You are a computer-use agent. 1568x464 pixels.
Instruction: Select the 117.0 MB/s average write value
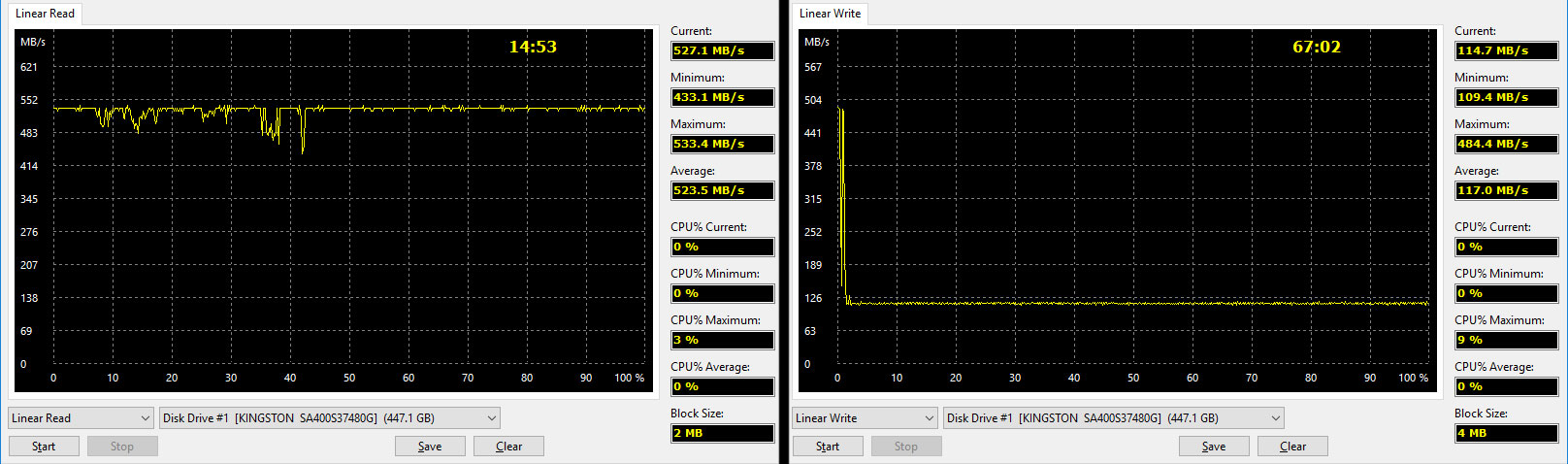[x=1507, y=190]
